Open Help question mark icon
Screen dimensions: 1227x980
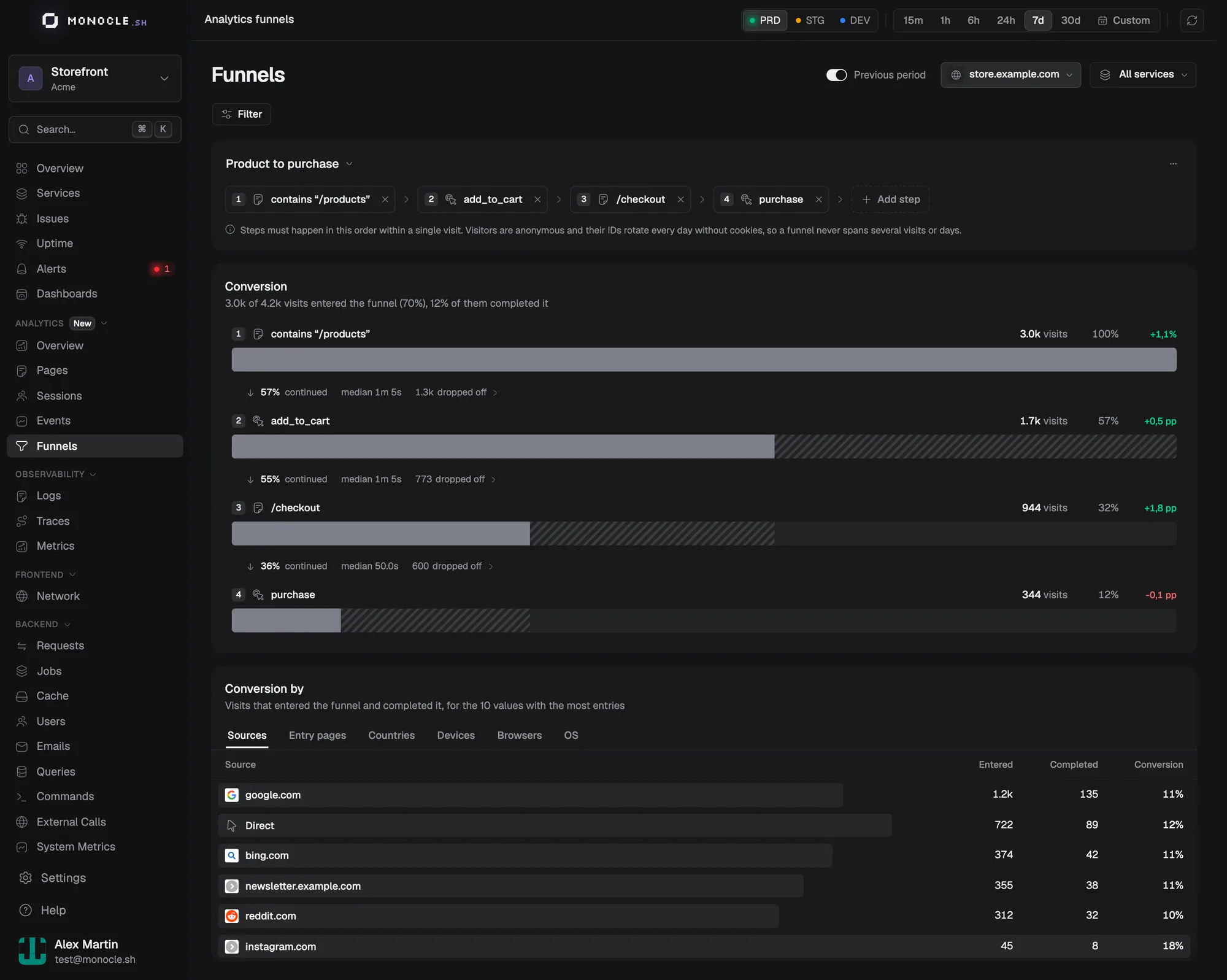coord(26,910)
